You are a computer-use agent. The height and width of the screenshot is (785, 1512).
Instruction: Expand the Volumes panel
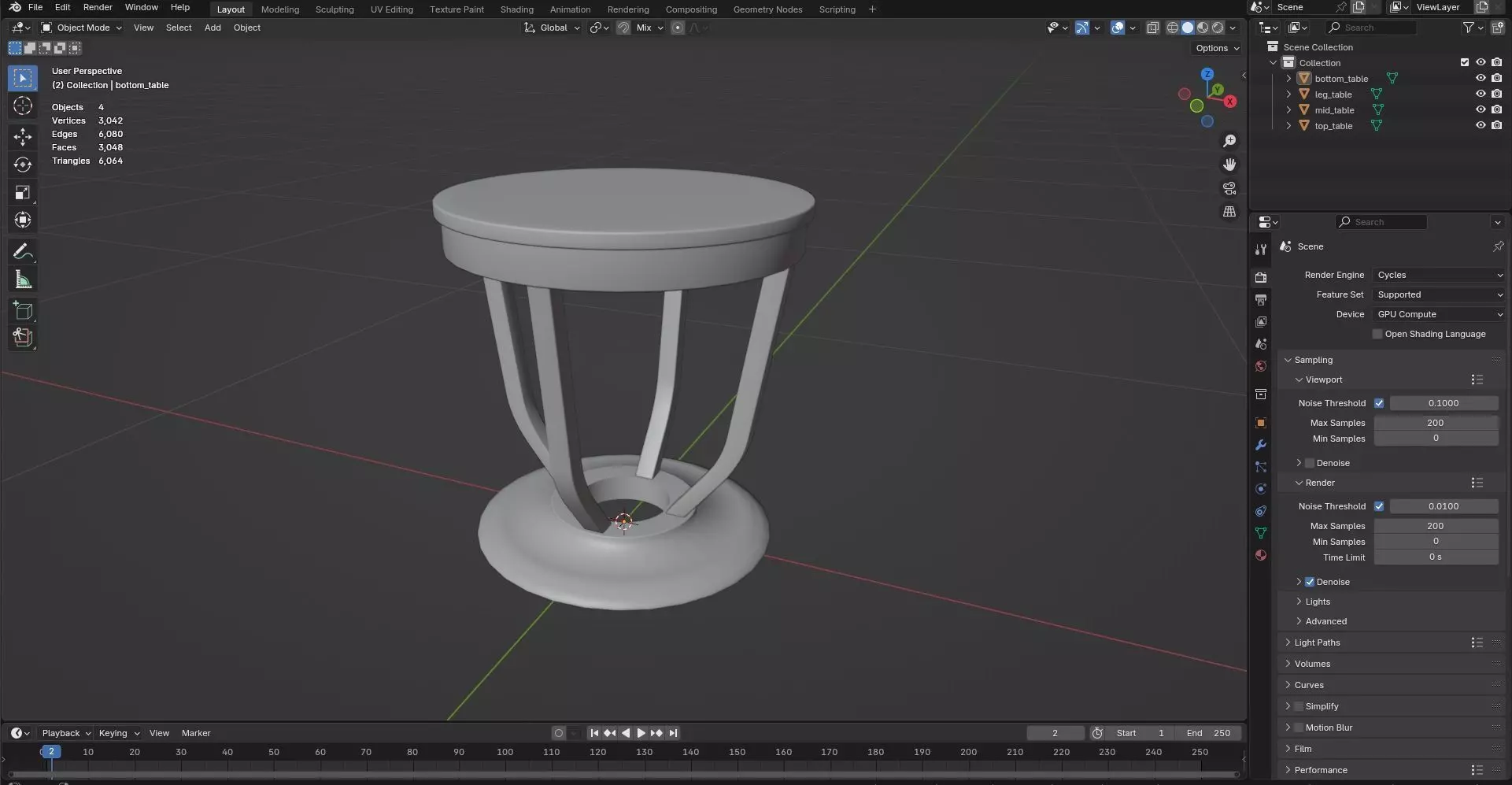tap(1312, 664)
